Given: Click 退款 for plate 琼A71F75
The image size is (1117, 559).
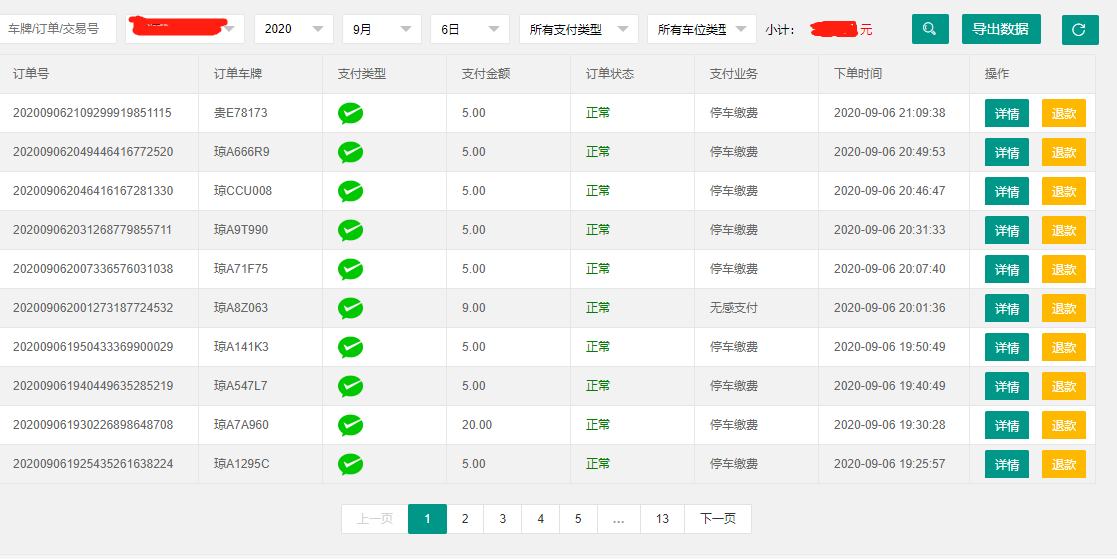Looking at the screenshot, I should tap(1064, 269).
